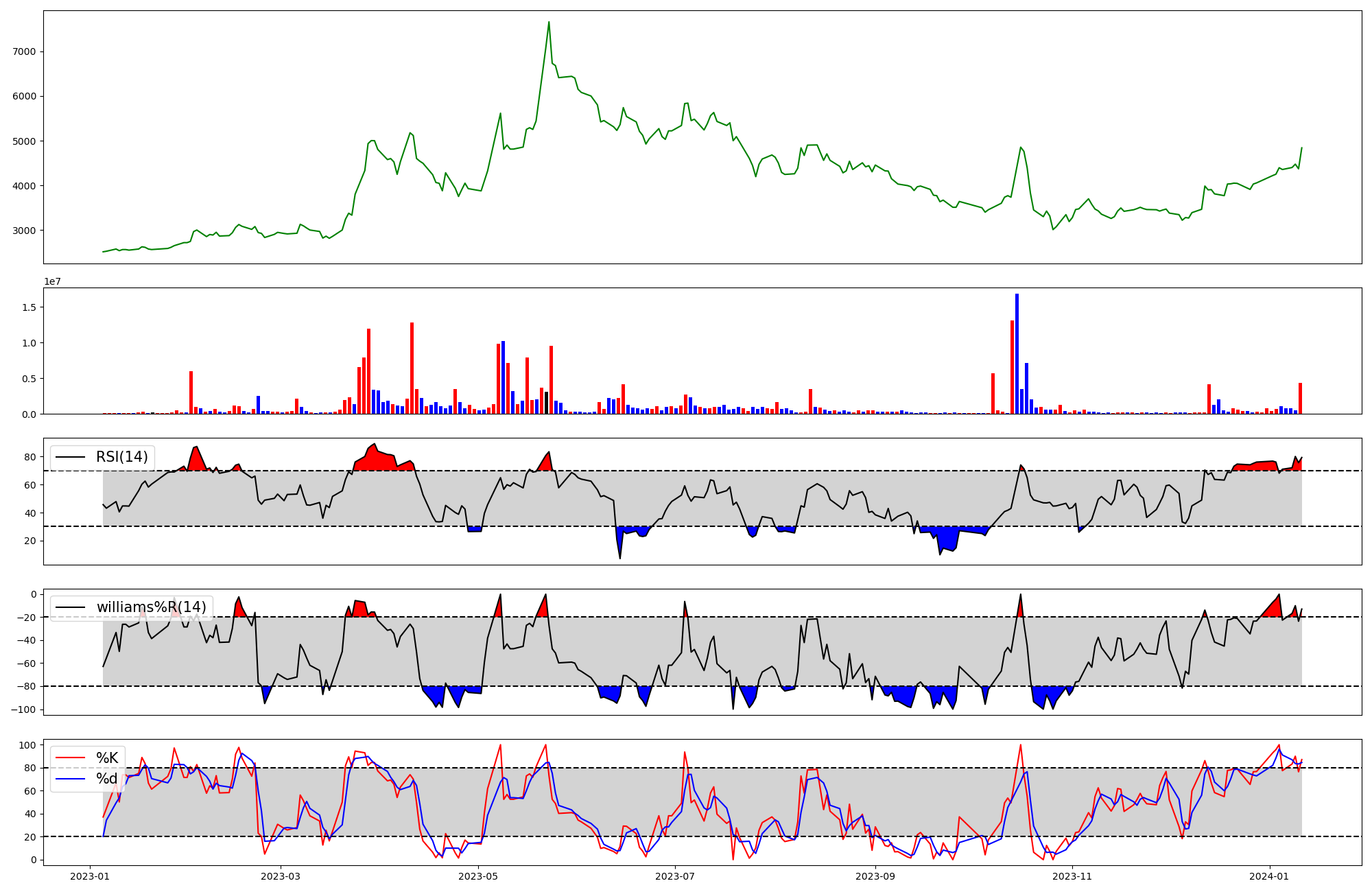This screenshot has height=892, width=1372.
Task: Click the 5000 price axis label
Action: coord(24,141)
